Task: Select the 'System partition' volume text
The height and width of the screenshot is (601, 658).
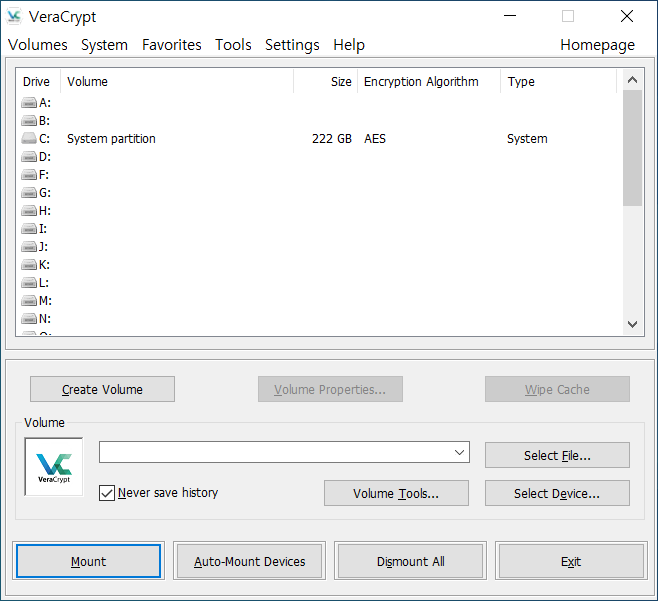Action: point(111,139)
